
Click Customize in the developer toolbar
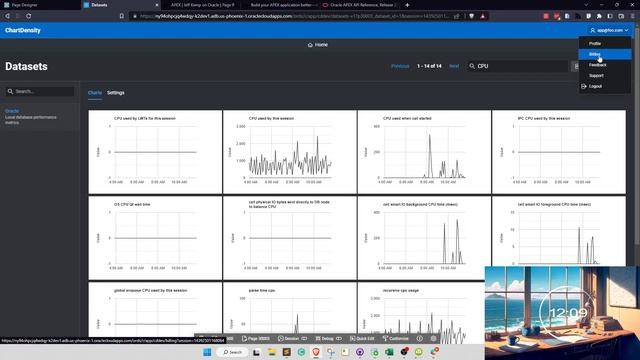[x=396, y=338]
